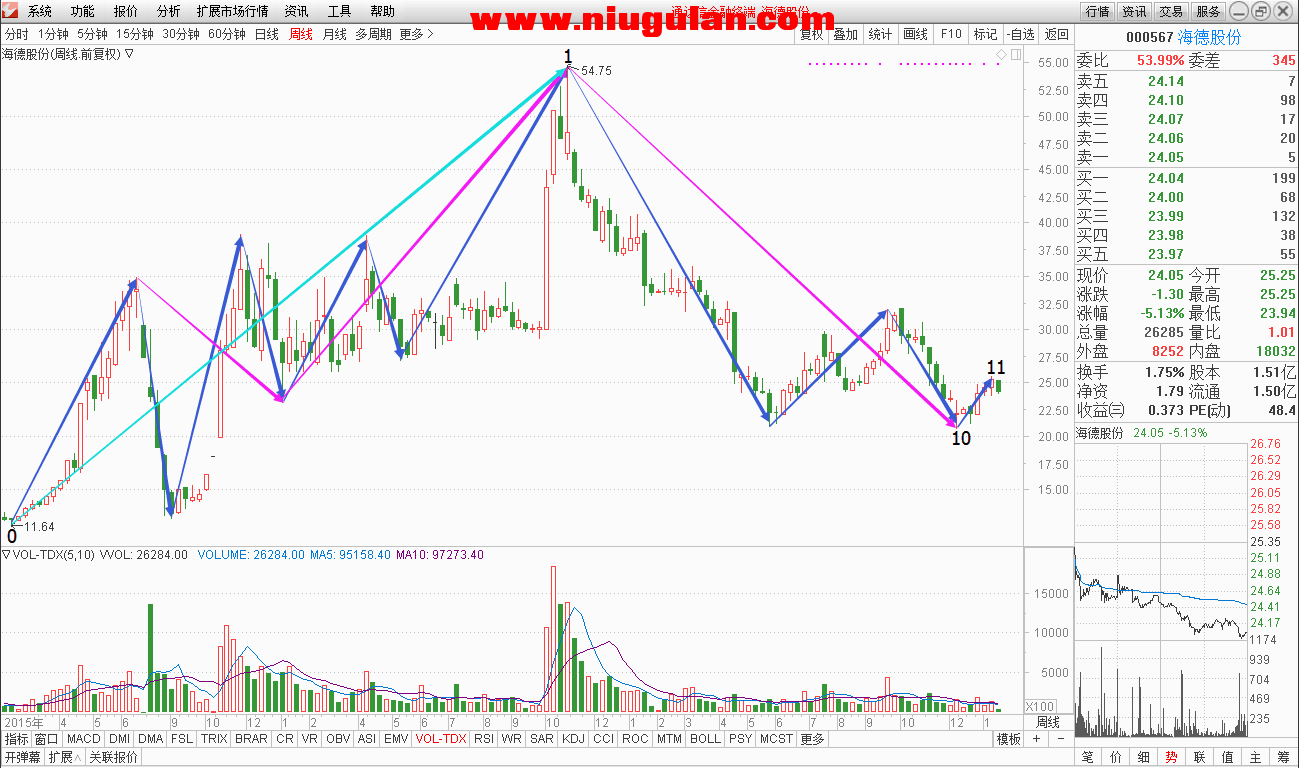This screenshot has height=768, width=1299.
Task: Switch to the 月线 period tab
Action: [x=335, y=34]
